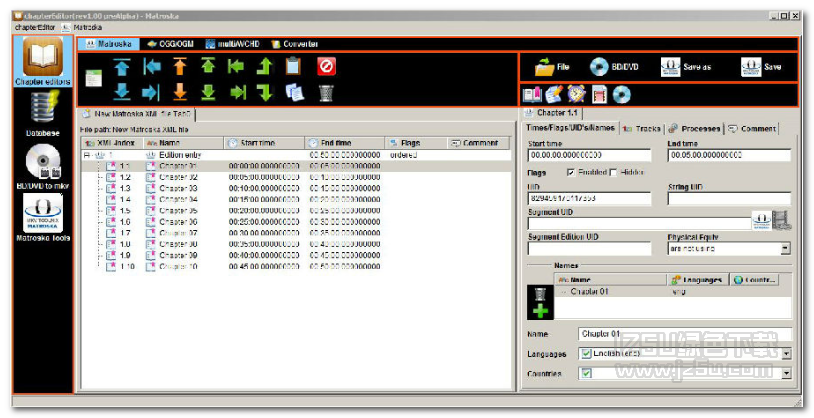Toggle the Countries checkbox

587,373
